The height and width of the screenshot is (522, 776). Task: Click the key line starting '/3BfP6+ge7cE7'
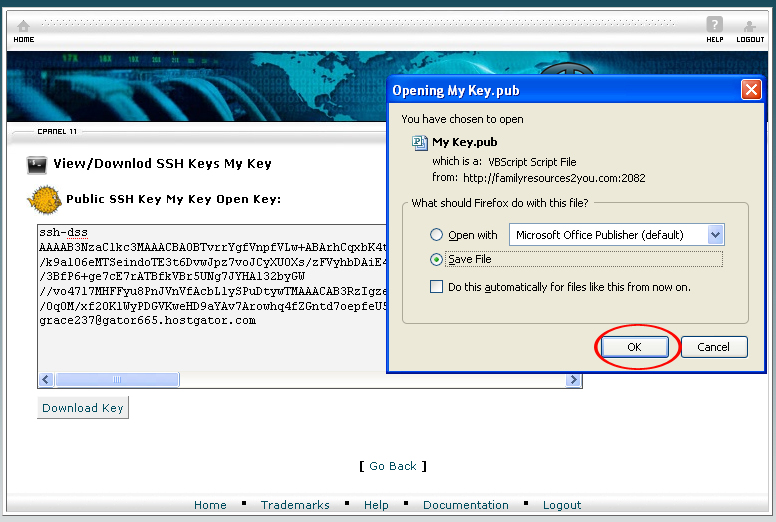click(x=172, y=276)
